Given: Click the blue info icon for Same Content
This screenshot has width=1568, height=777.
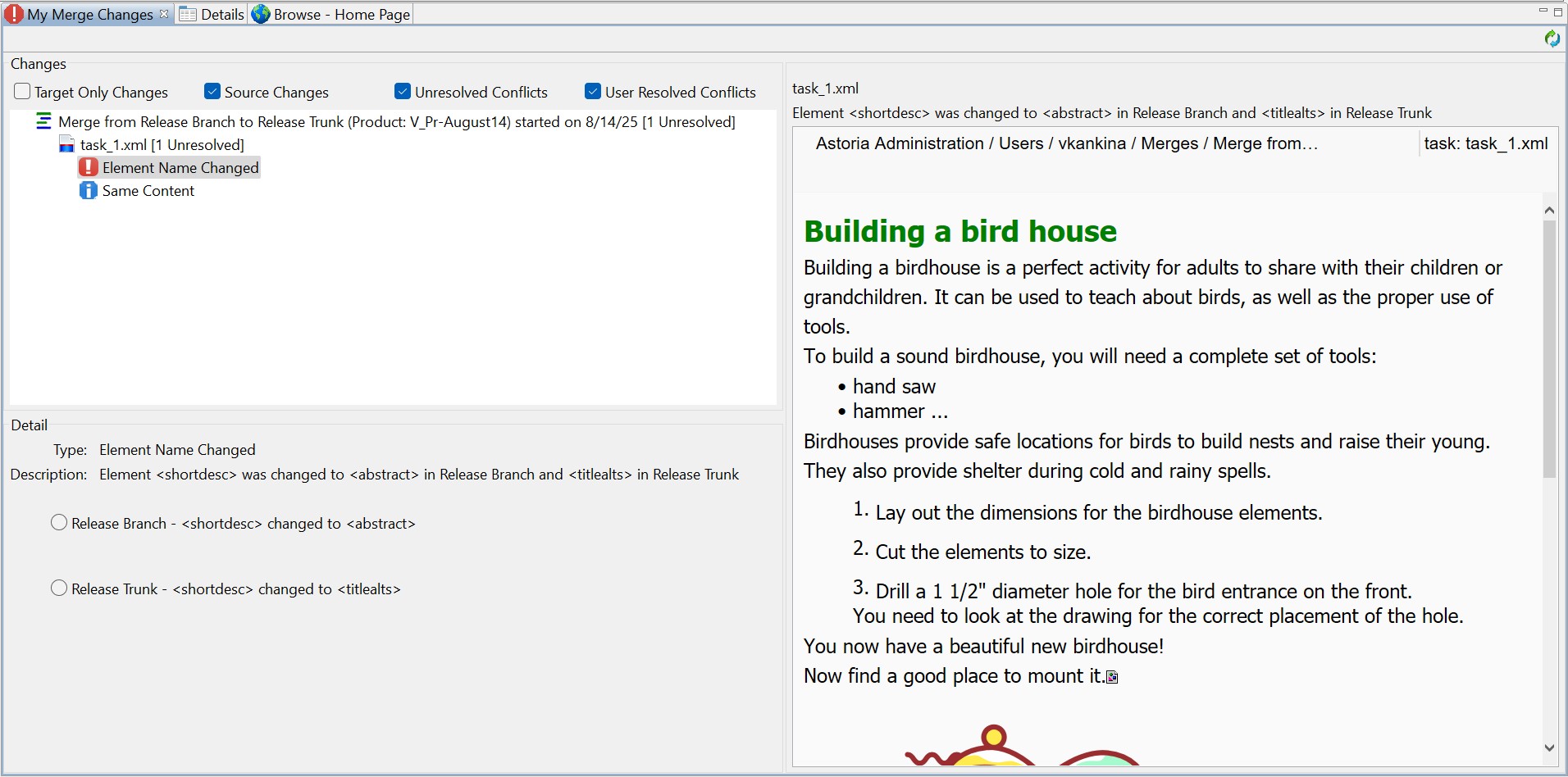Looking at the screenshot, I should pyautogui.click(x=89, y=191).
